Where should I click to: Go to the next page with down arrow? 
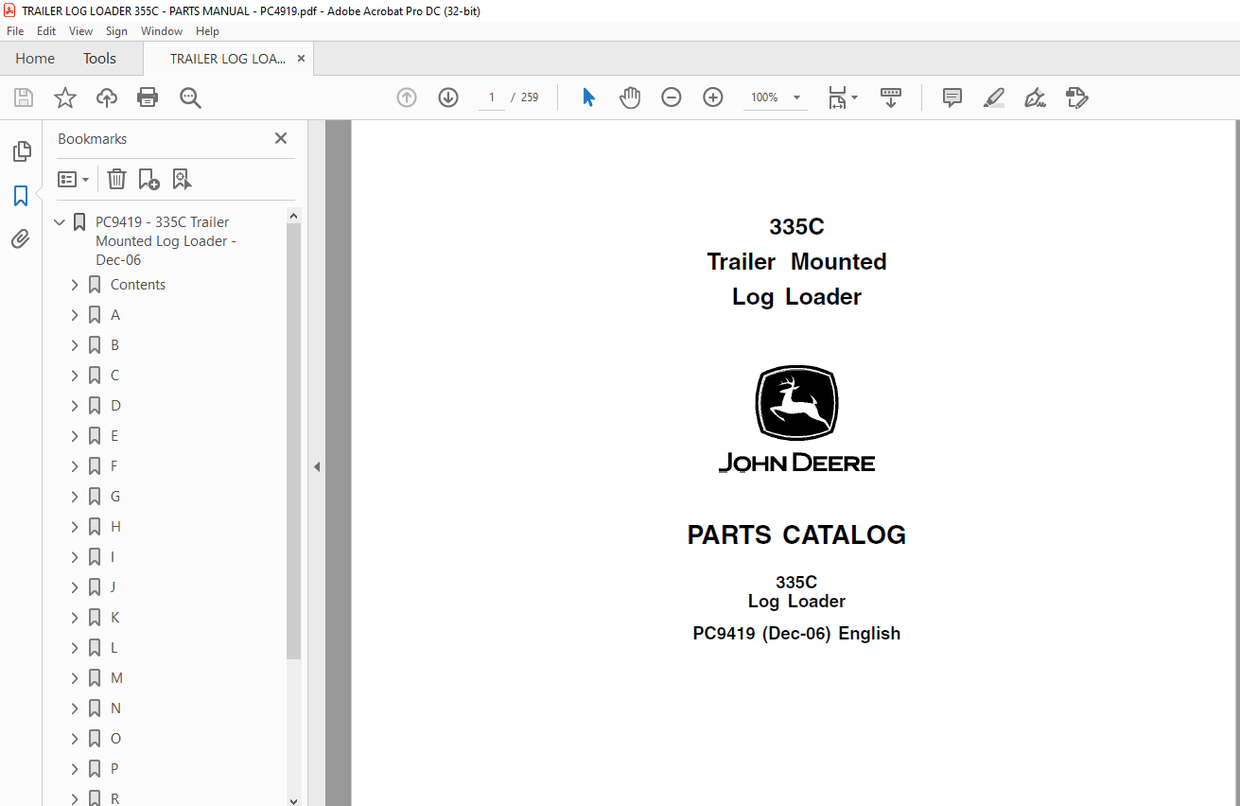click(x=448, y=97)
